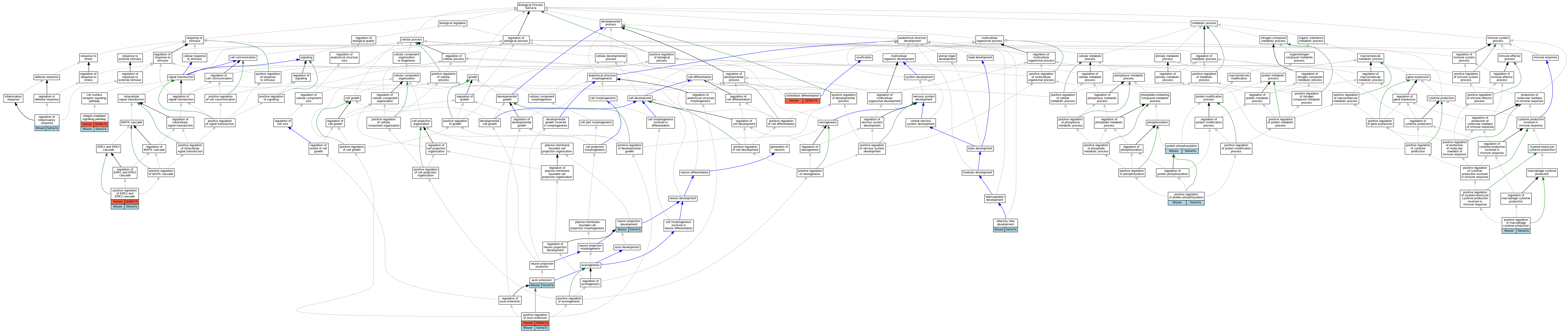The height and width of the screenshot is (333, 1568).
Task: Select the 'neuron development' node
Action: click(682, 199)
